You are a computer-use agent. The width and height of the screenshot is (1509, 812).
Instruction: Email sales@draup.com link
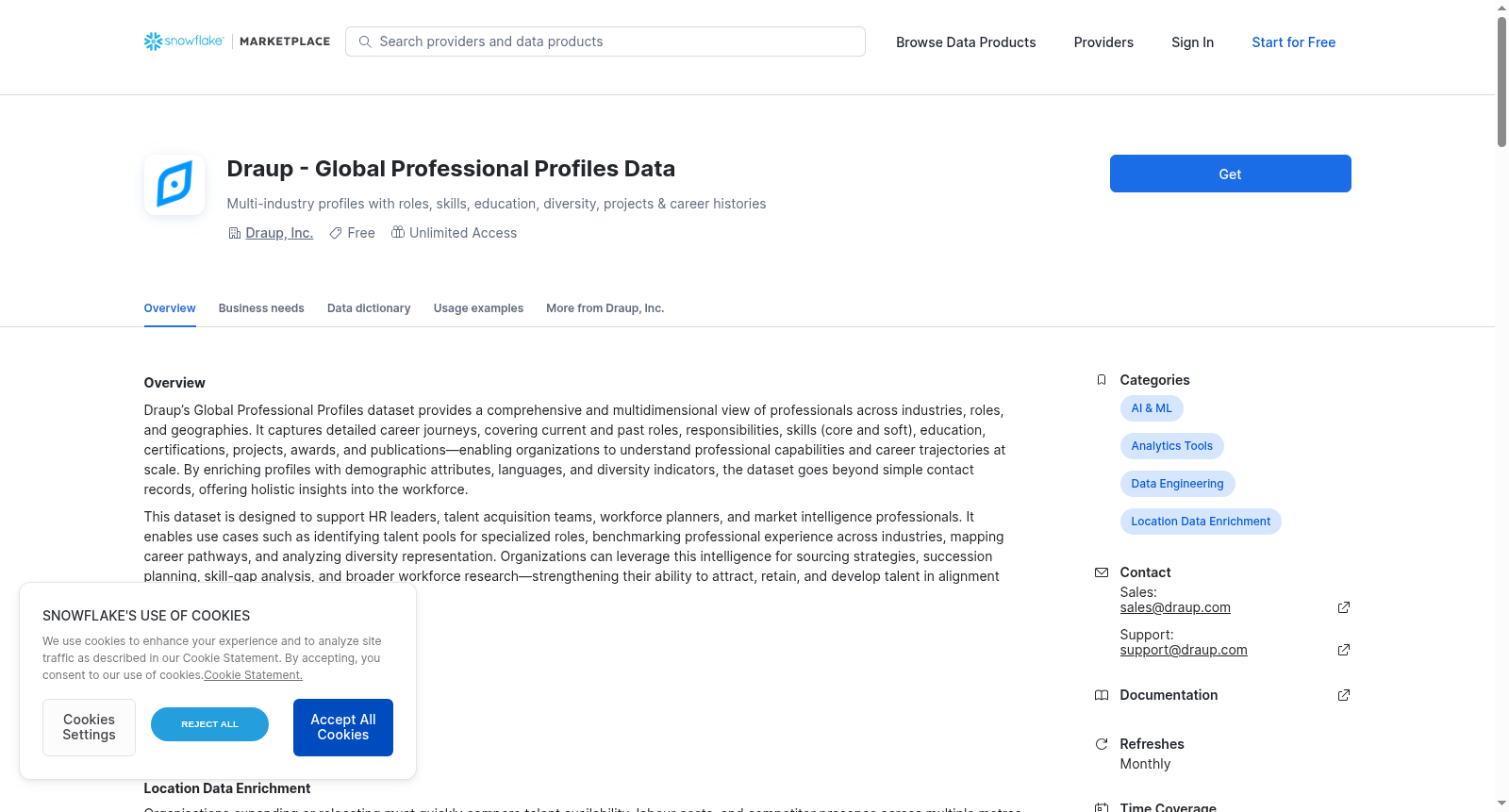click(x=1175, y=607)
